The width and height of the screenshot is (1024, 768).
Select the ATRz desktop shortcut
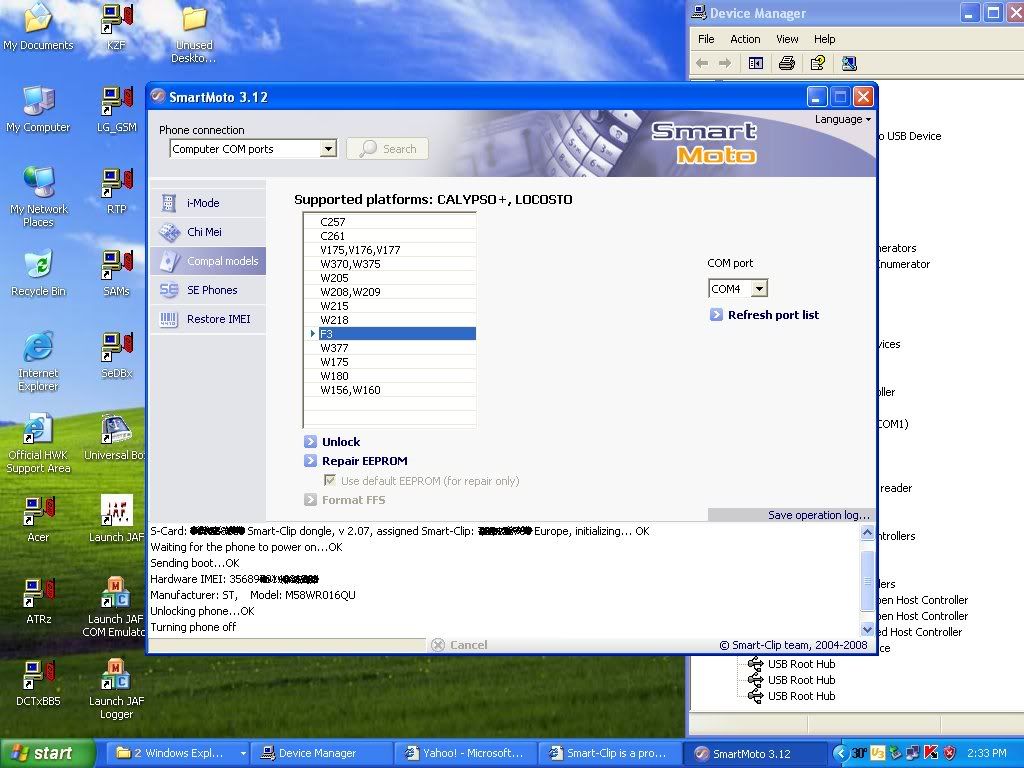point(39,601)
